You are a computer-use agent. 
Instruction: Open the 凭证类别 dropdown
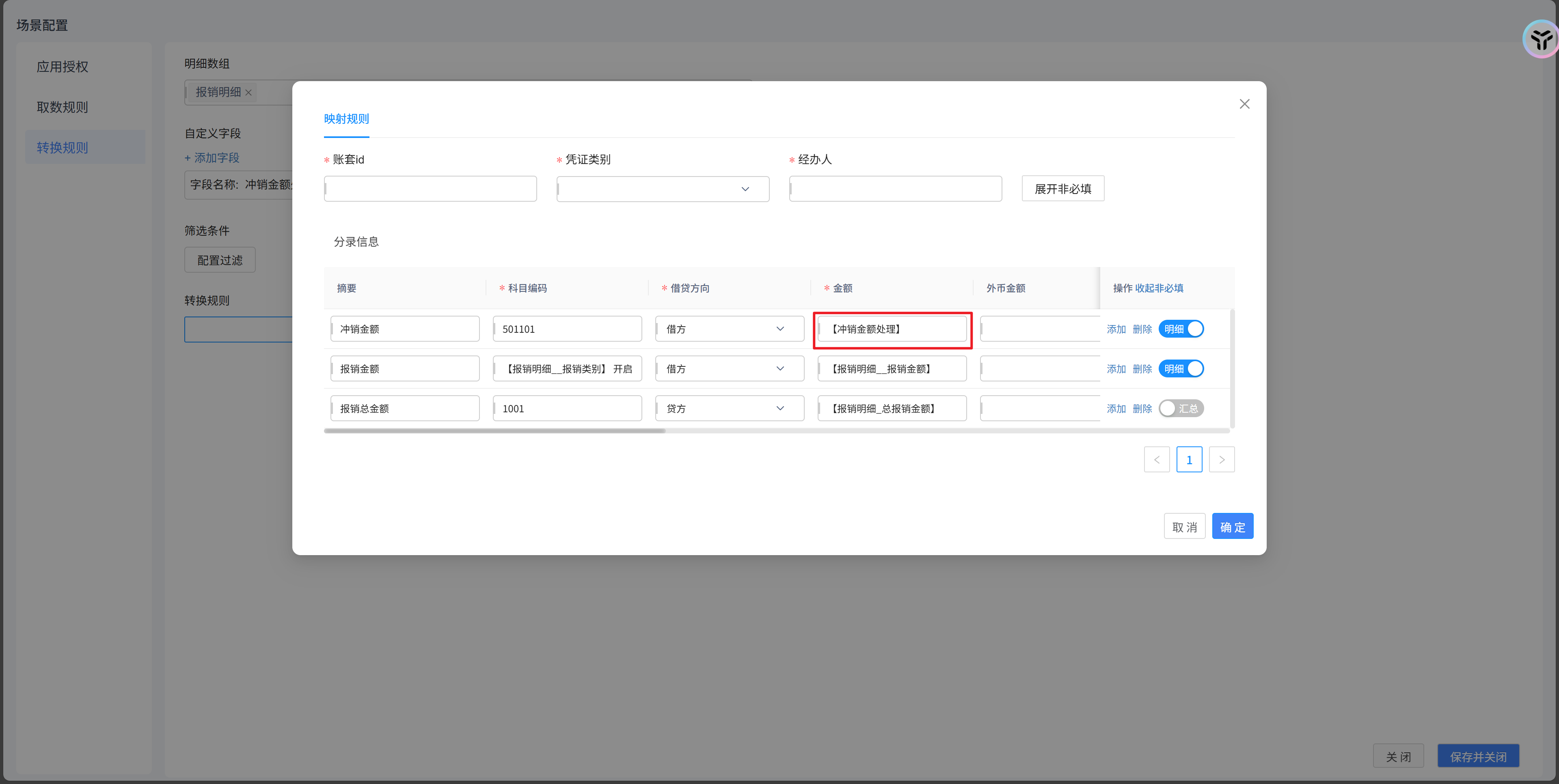click(663, 190)
